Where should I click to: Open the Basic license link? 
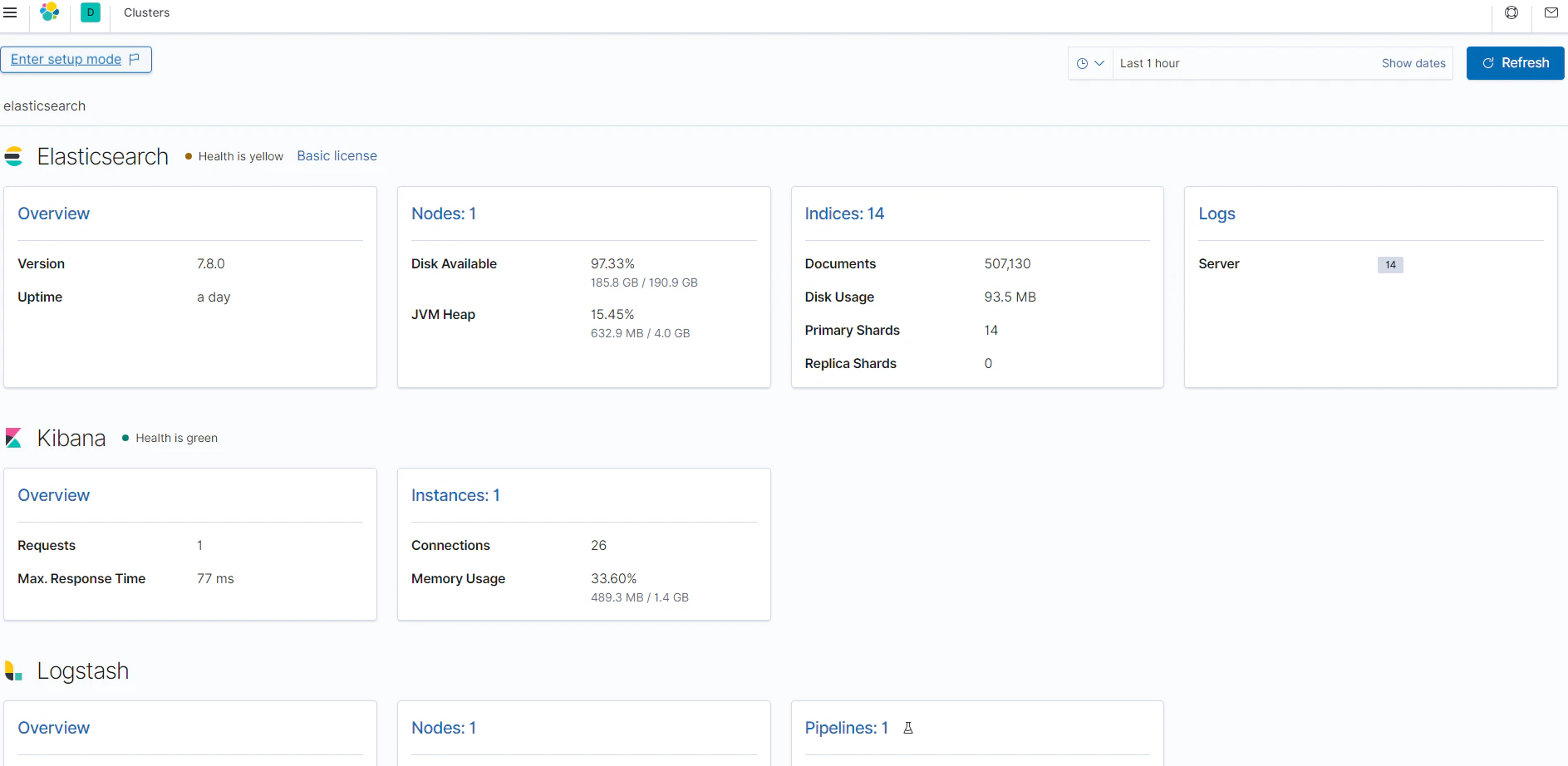[337, 156]
